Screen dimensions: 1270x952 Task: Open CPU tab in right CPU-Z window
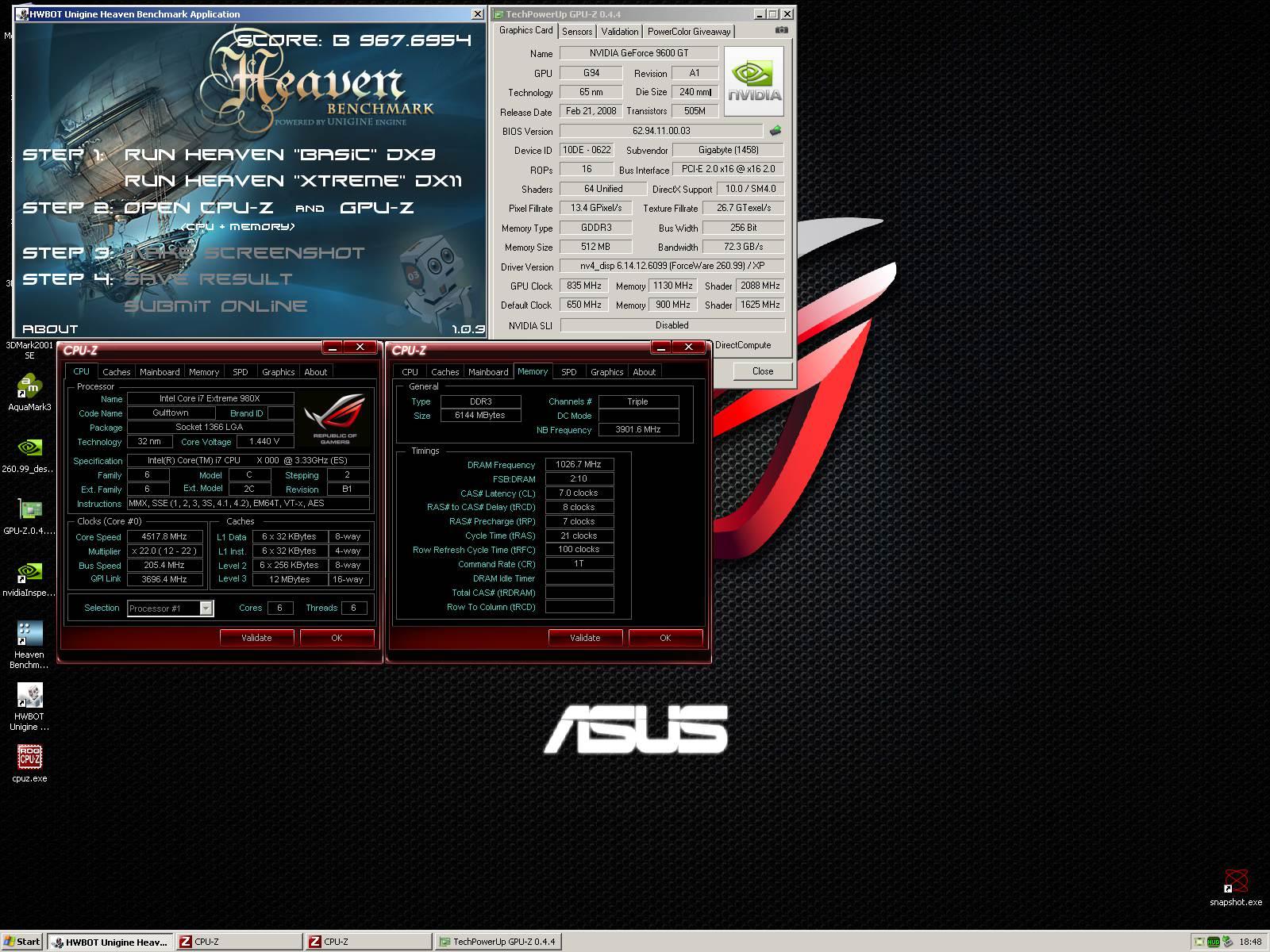410,372
